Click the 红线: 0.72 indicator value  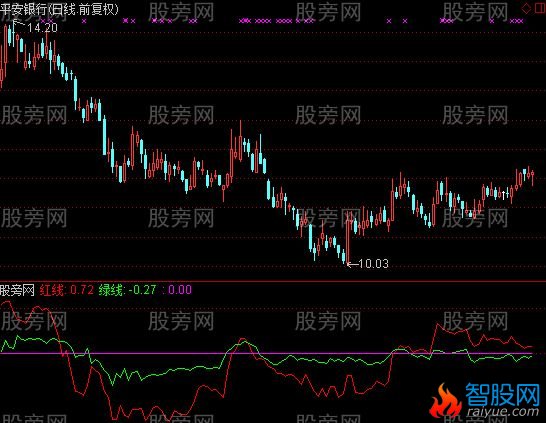(67, 290)
